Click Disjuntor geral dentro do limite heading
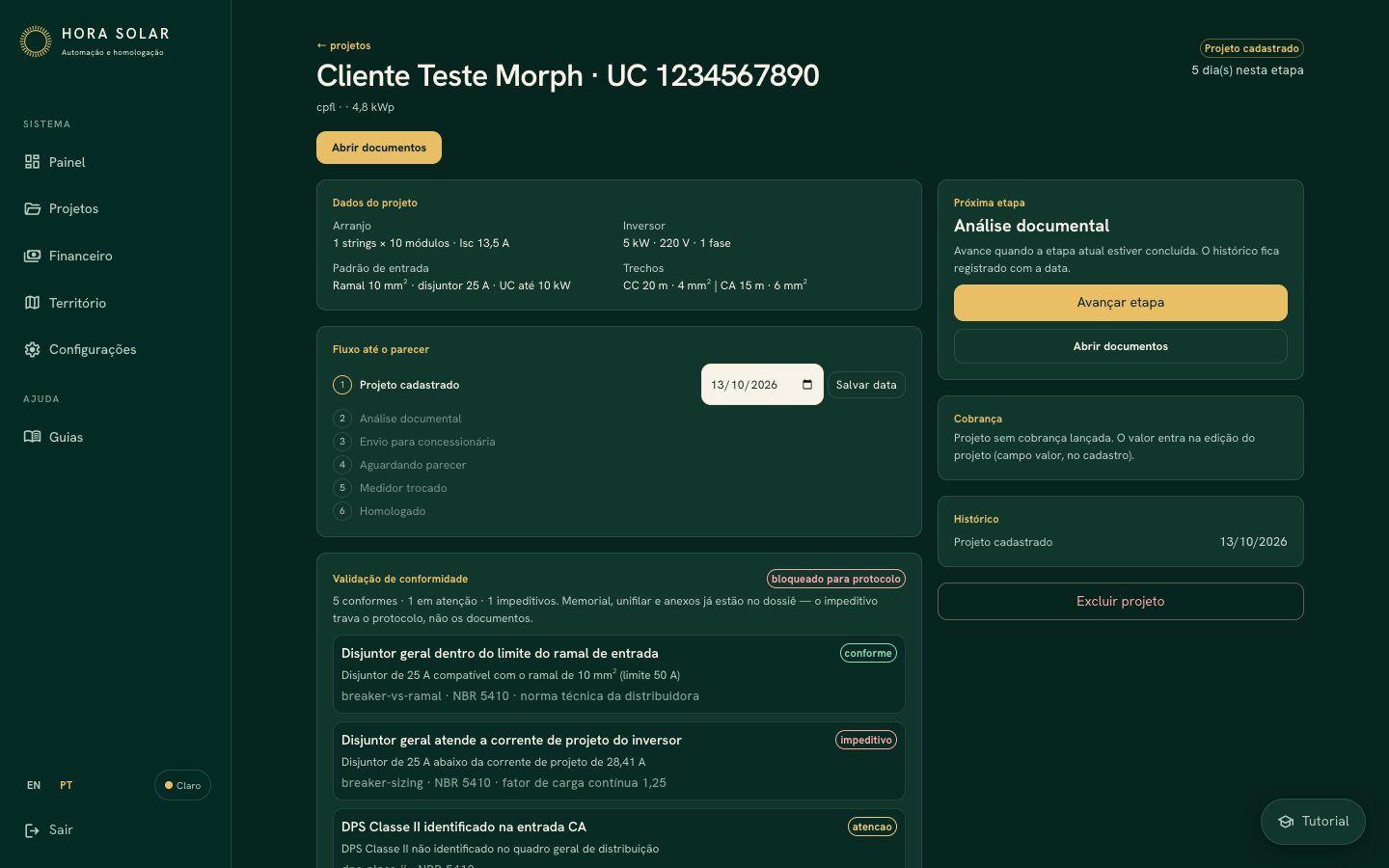 tap(500, 653)
